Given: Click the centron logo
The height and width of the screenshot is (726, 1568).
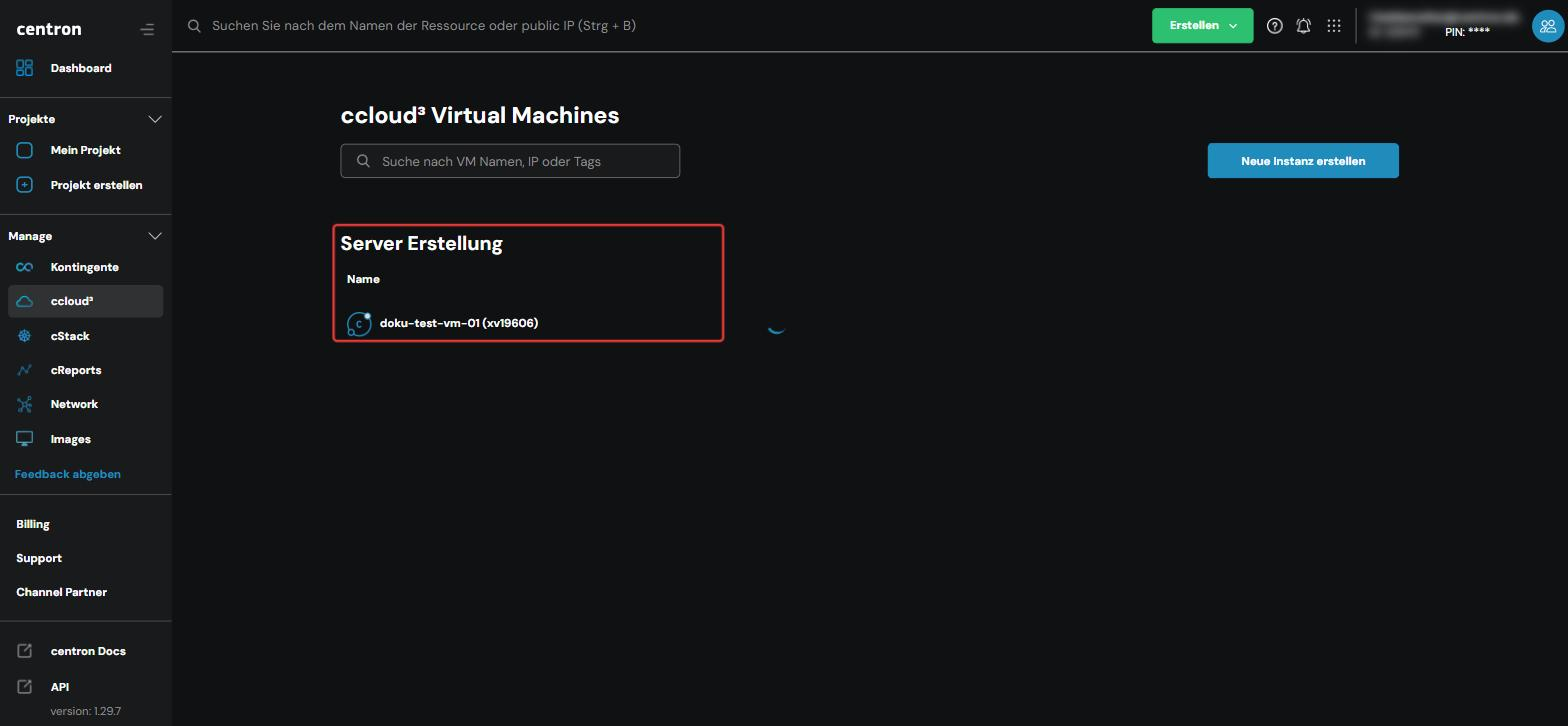Looking at the screenshot, I should click(x=49, y=29).
